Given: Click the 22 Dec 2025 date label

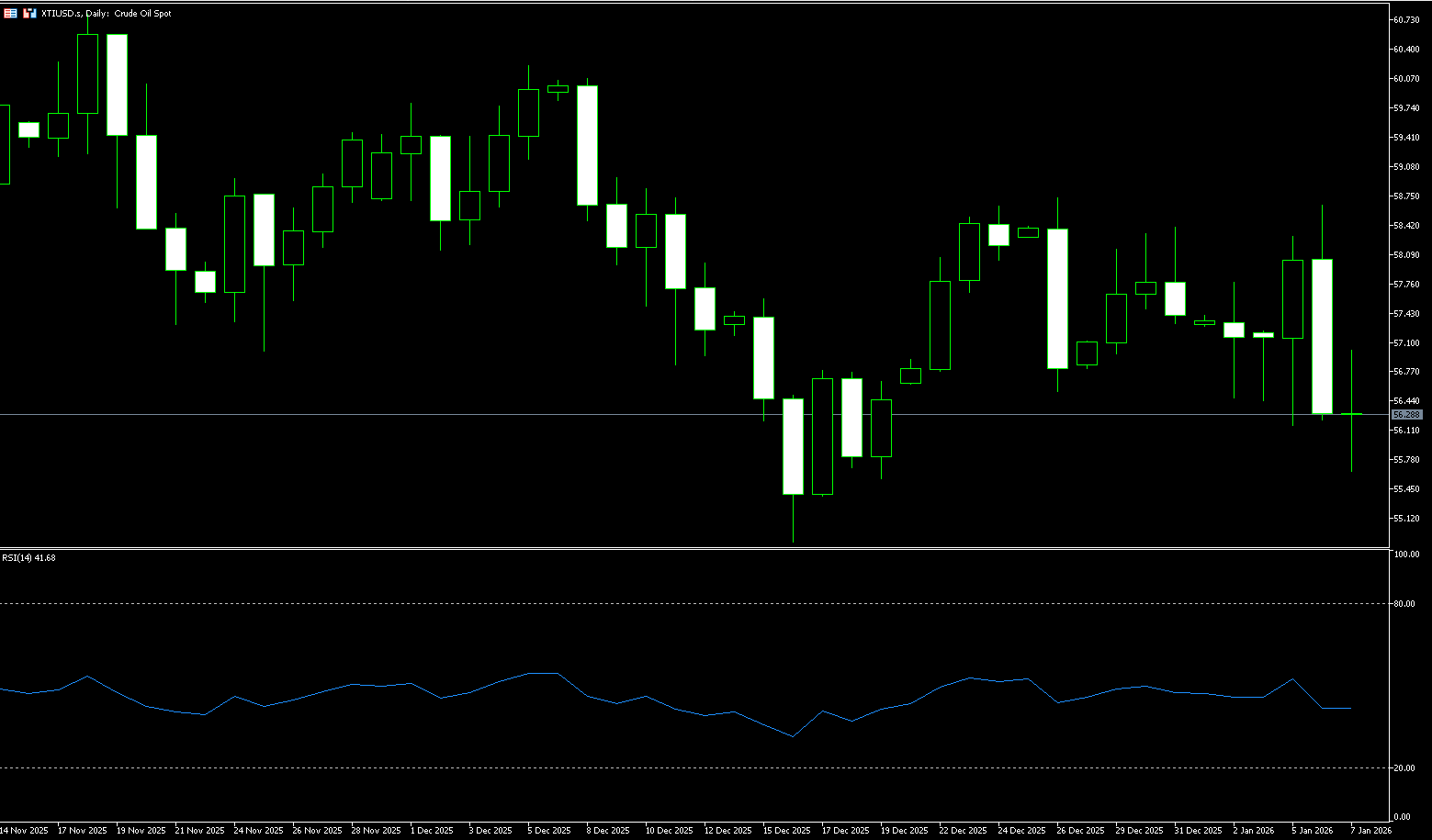Looking at the screenshot, I should (964, 831).
